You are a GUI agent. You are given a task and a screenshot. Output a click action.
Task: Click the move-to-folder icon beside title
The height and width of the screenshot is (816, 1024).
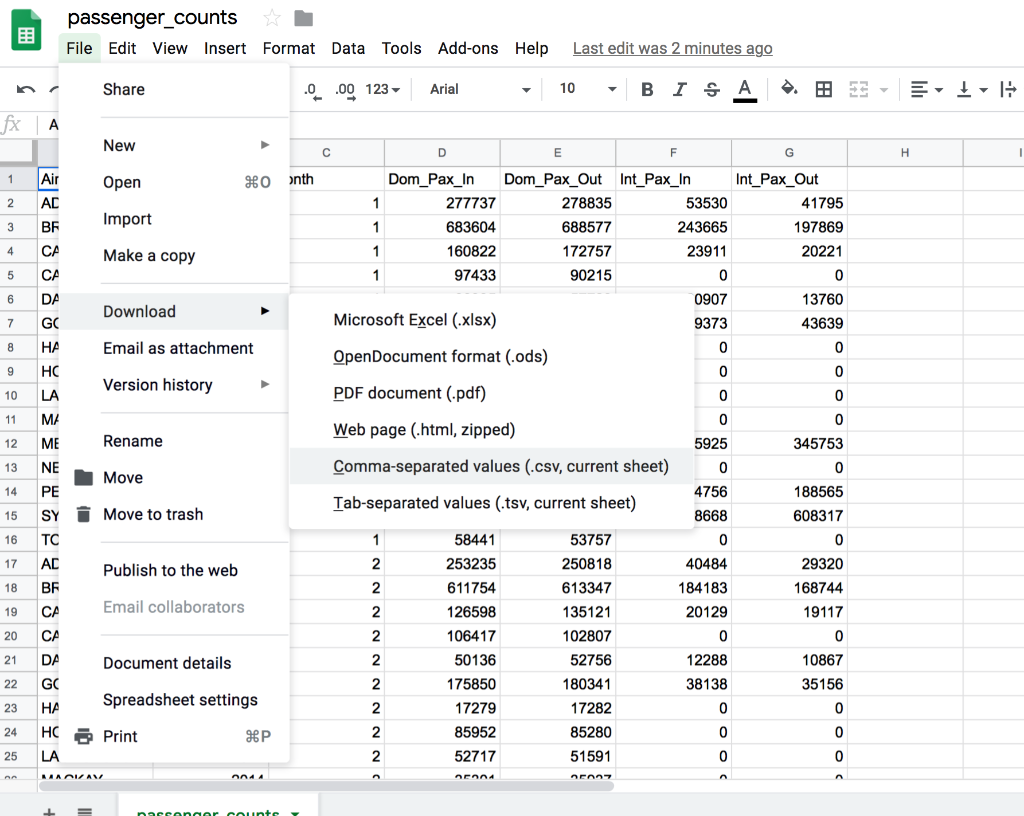303,18
